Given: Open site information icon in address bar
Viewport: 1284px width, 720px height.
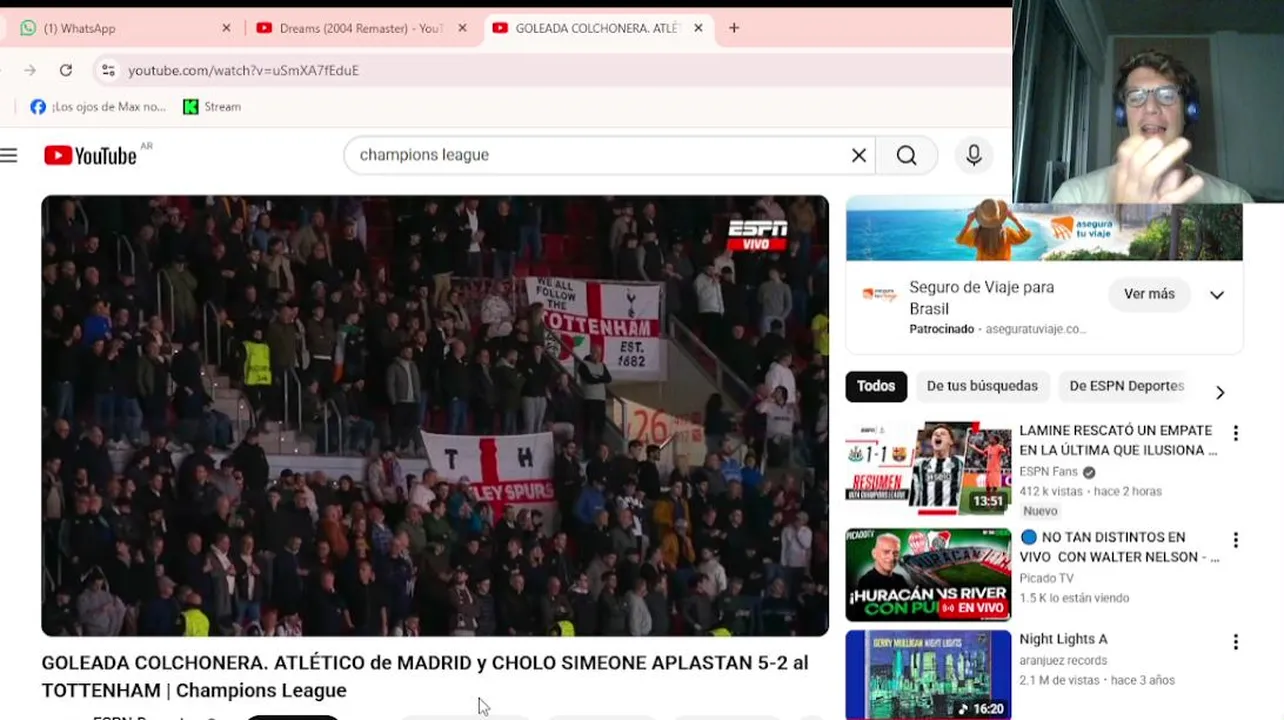Looking at the screenshot, I should (x=108, y=70).
